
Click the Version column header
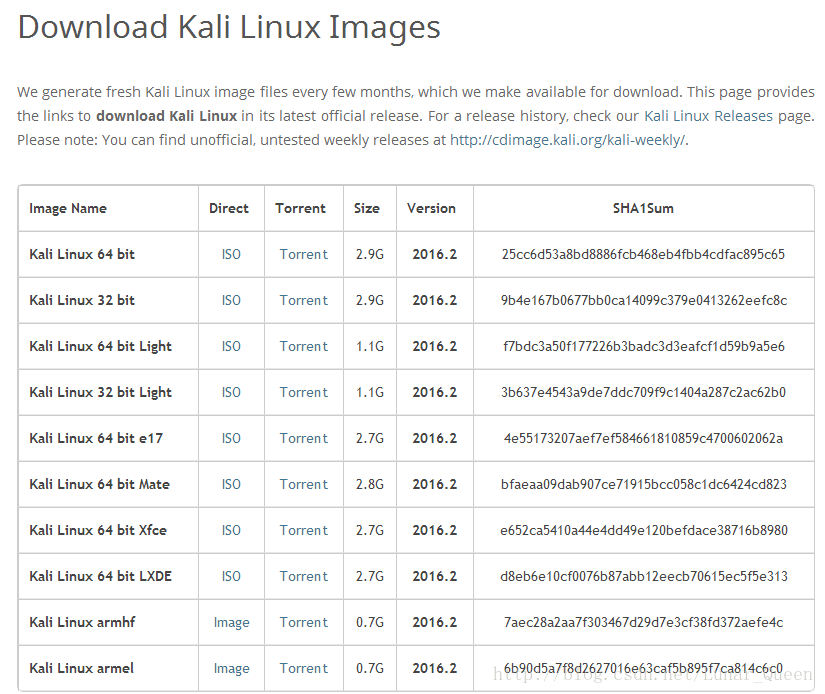coord(431,208)
